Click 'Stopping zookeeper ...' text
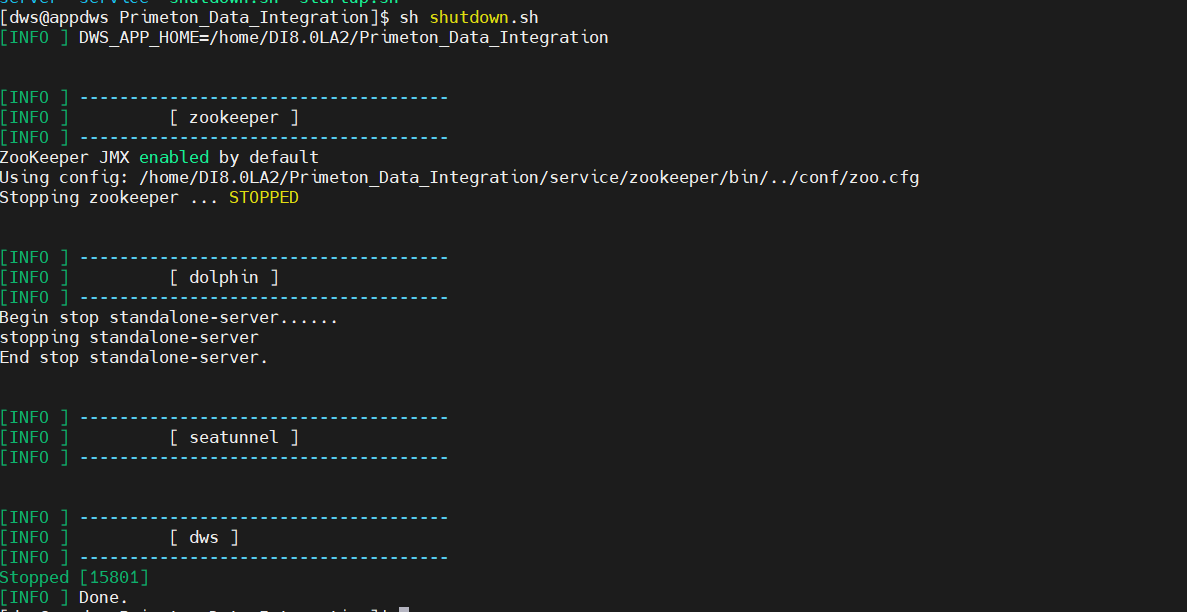 [x=110, y=198]
